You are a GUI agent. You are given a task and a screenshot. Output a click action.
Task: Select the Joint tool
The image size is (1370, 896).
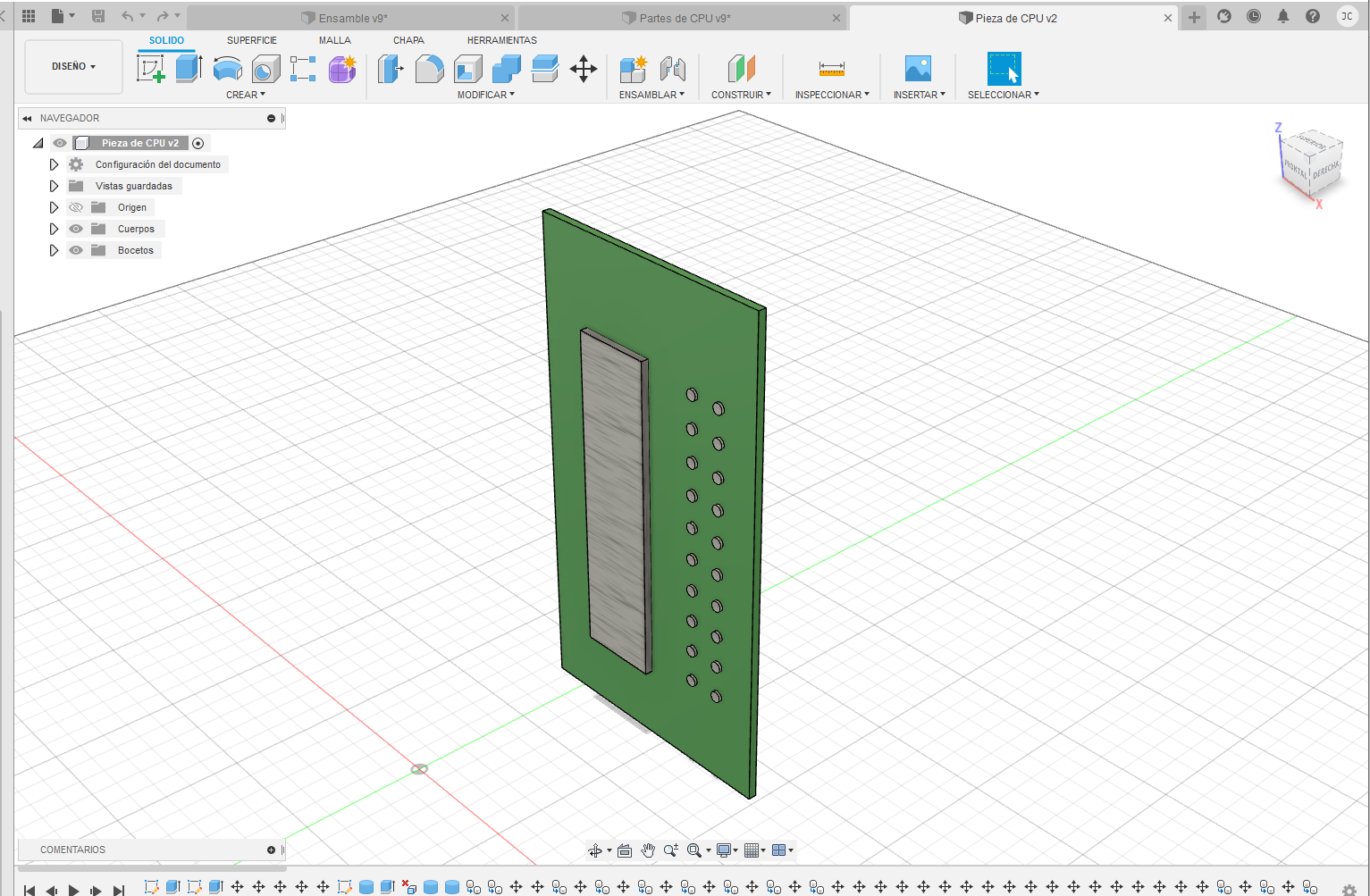point(672,69)
